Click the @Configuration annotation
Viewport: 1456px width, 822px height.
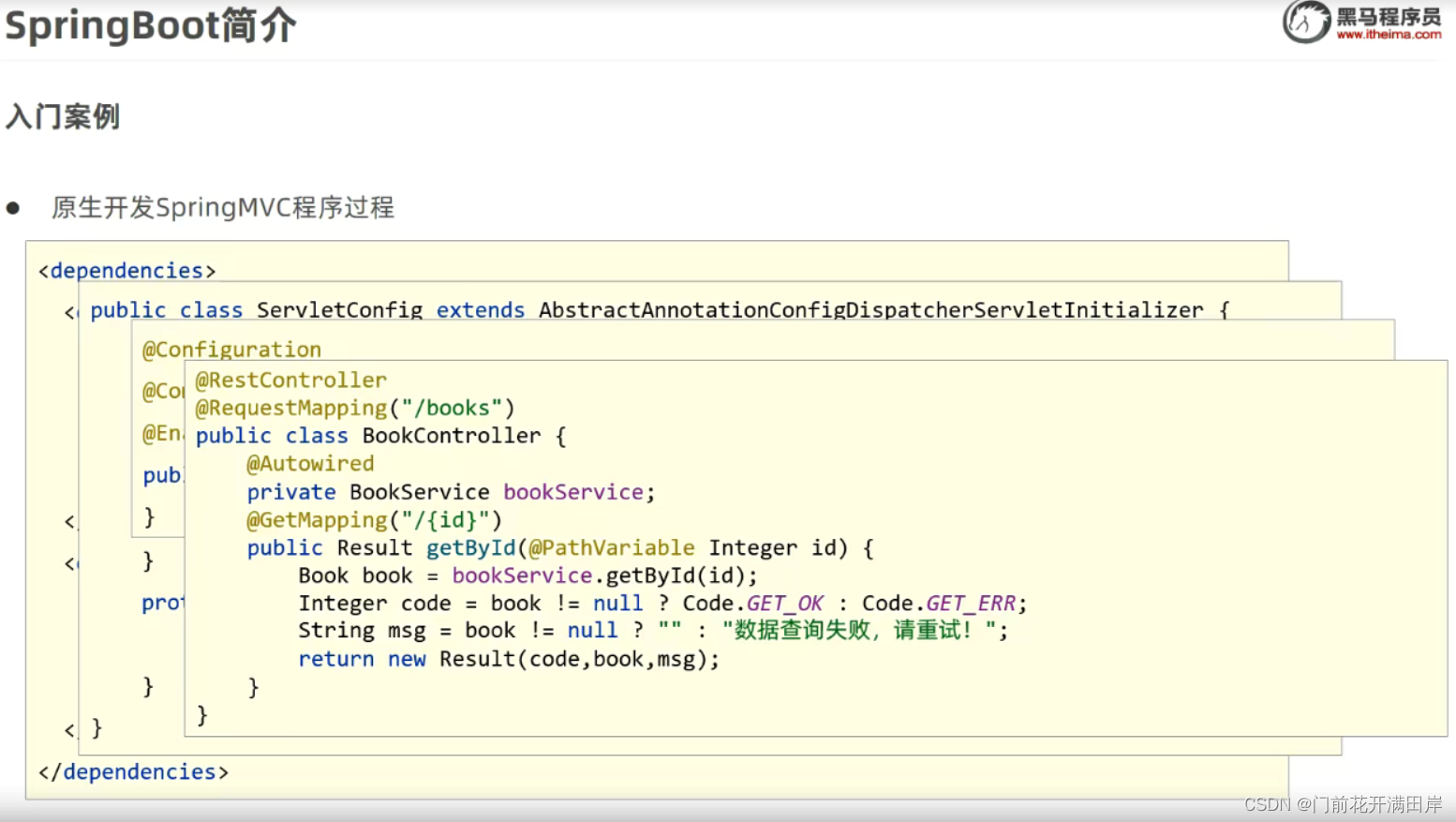click(x=231, y=350)
